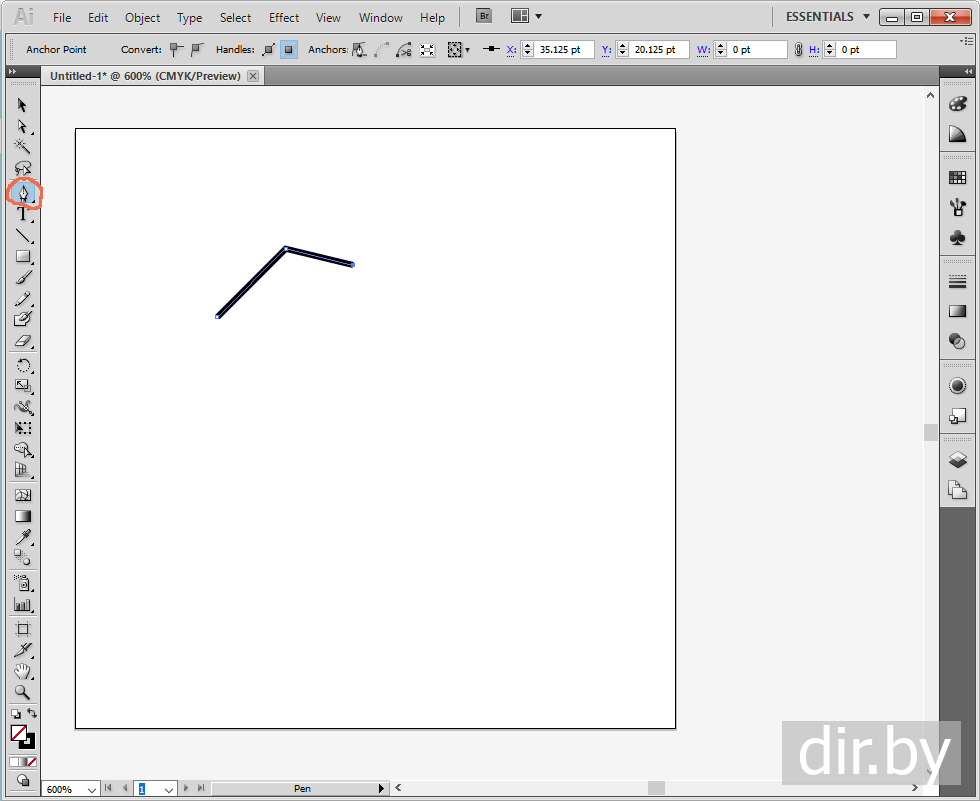980x801 pixels.
Task: Expand the zoom level 600% dropdown
Action: coord(92,789)
